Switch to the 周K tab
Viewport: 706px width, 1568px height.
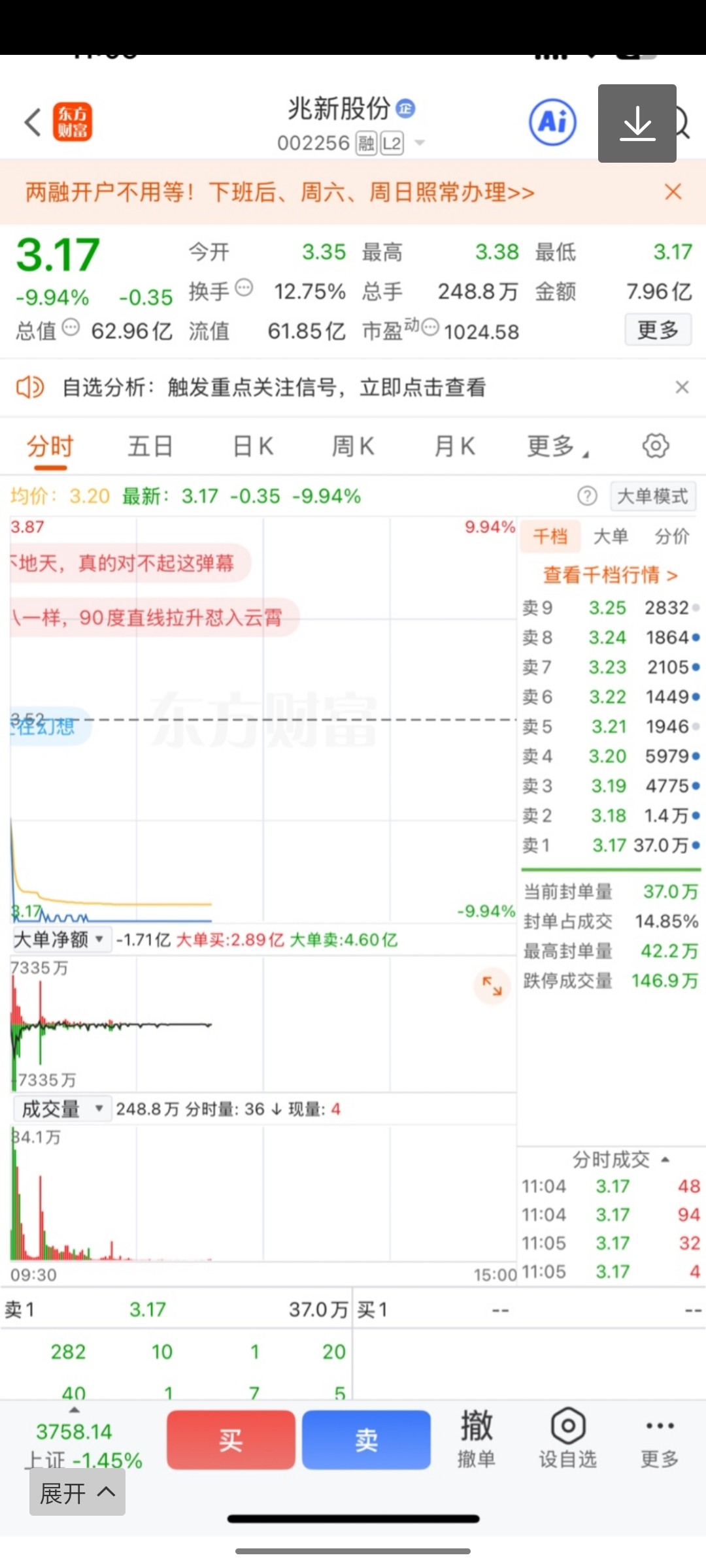[353, 447]
